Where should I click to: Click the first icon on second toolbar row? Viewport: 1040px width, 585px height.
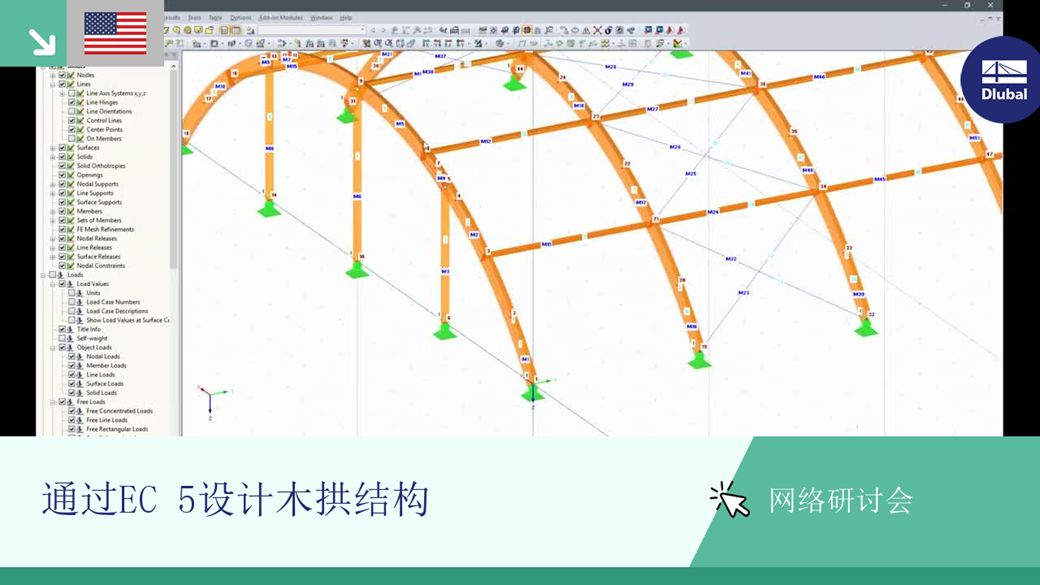(x=168, y=44)
